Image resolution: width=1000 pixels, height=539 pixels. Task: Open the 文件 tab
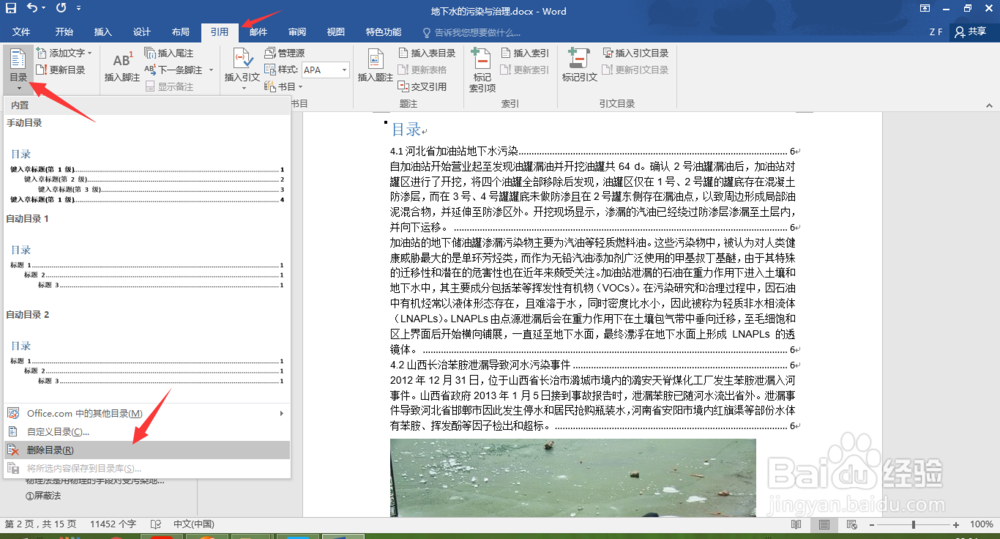coord(21,31)
